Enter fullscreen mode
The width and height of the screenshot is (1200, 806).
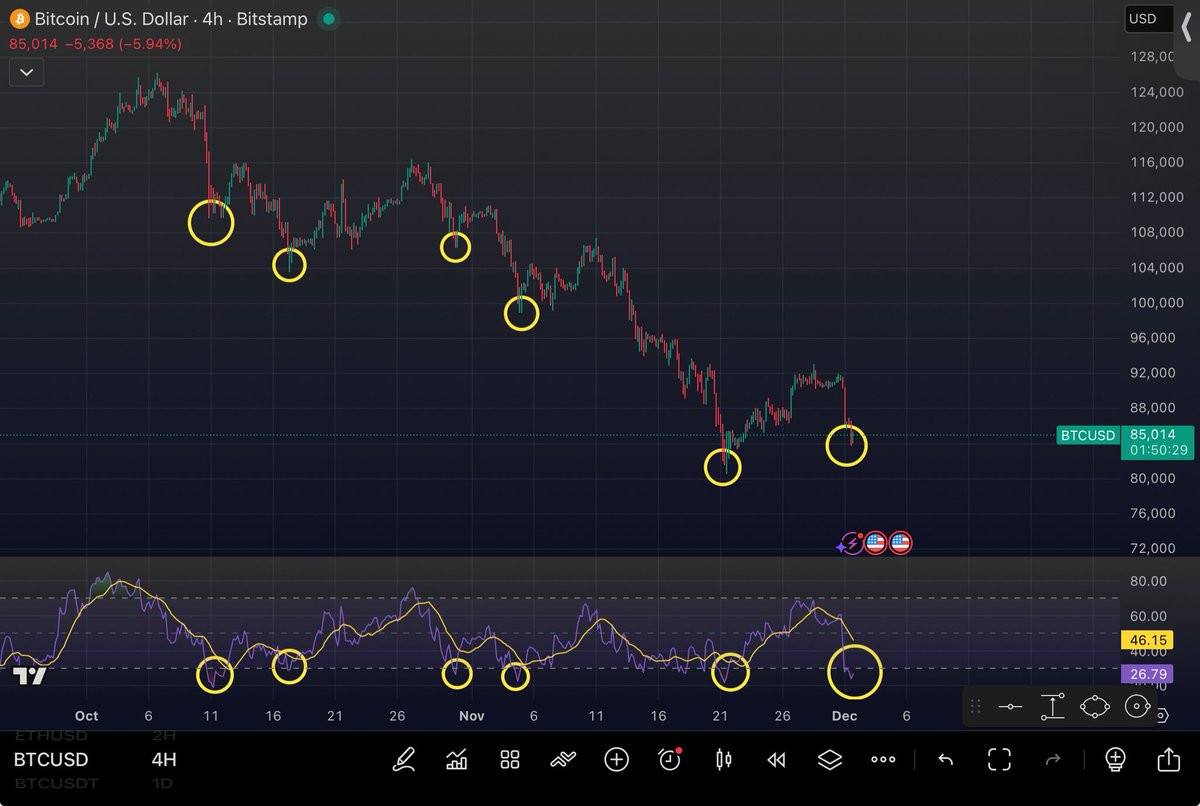click(x=999, y=760)
